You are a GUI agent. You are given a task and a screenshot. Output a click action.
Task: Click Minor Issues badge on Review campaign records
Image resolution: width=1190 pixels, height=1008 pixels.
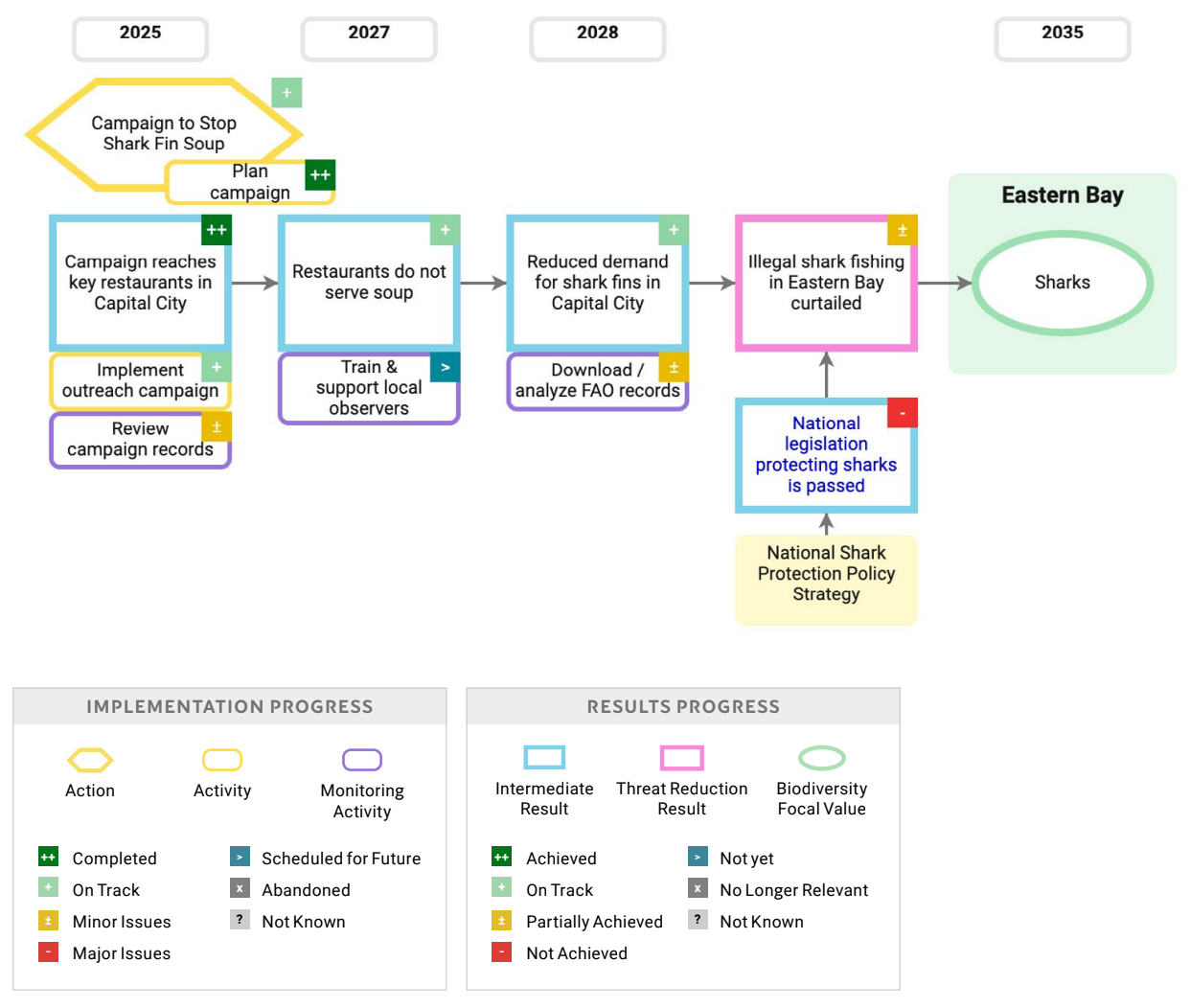pyautogui.click(x=217, y=427)
